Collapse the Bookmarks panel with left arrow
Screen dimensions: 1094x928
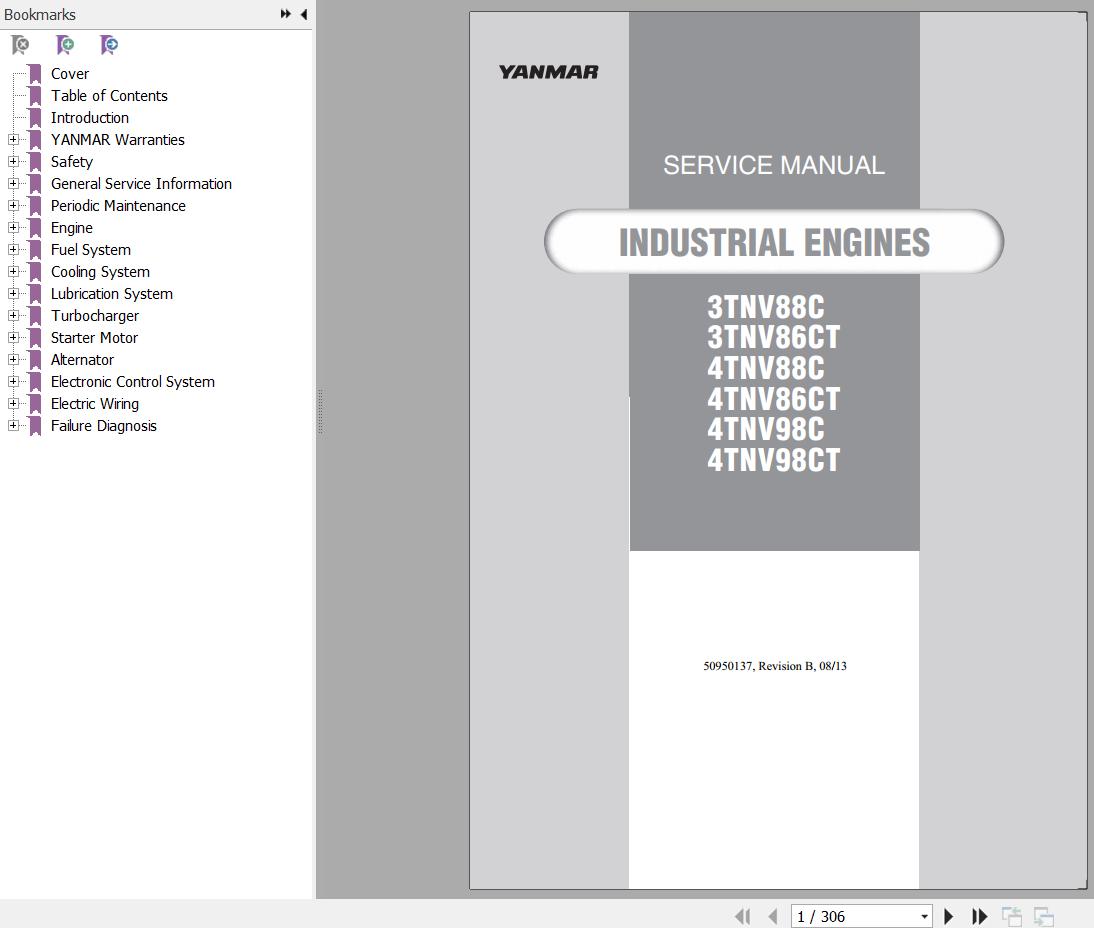(x=303, y=14)
